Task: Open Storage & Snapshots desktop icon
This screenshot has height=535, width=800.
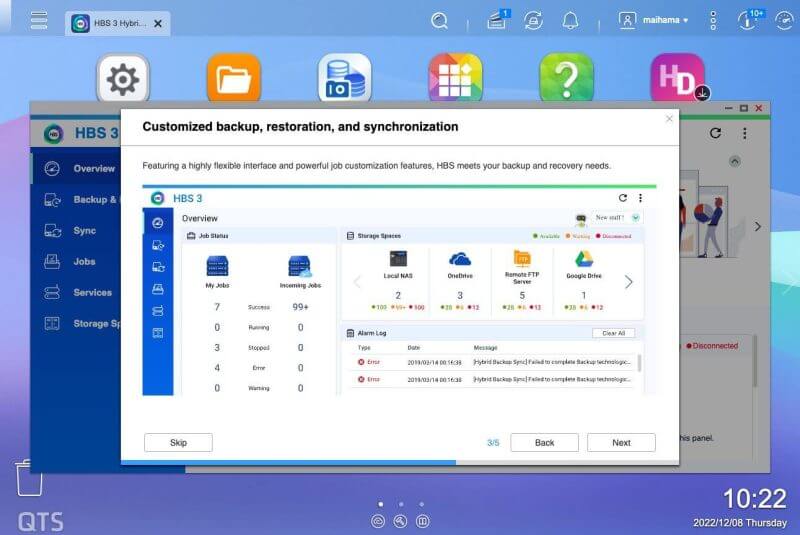Action: point(344,79)
